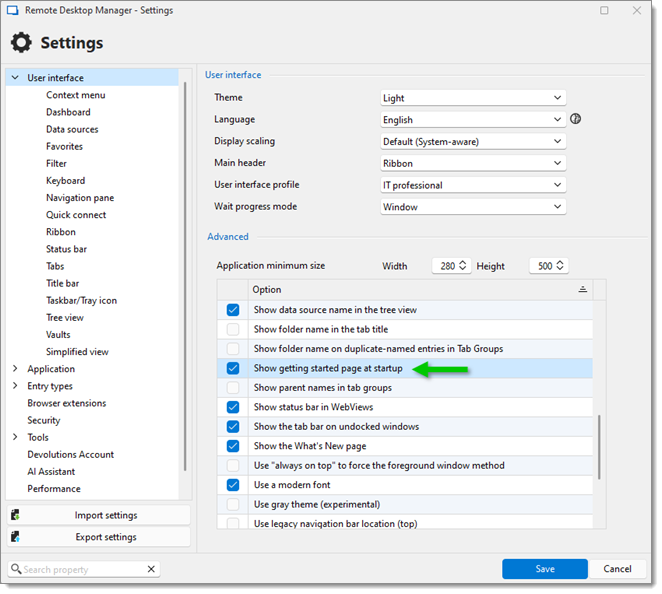
Task: Enable Show parent names in tab groups
Action: tap(233, 388)
